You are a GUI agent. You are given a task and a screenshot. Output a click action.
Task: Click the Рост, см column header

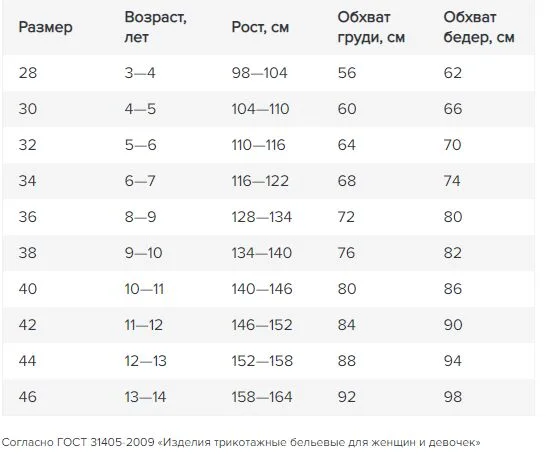point(260,27)
